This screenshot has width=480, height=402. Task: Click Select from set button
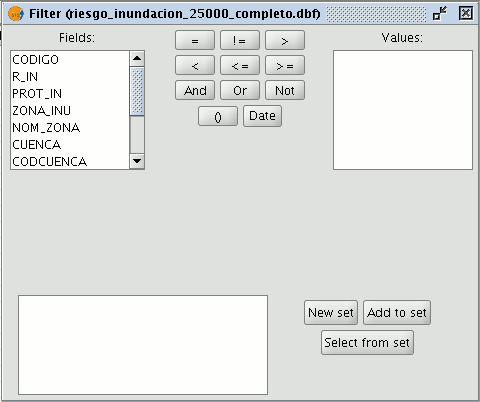click(x=367, y=342)
